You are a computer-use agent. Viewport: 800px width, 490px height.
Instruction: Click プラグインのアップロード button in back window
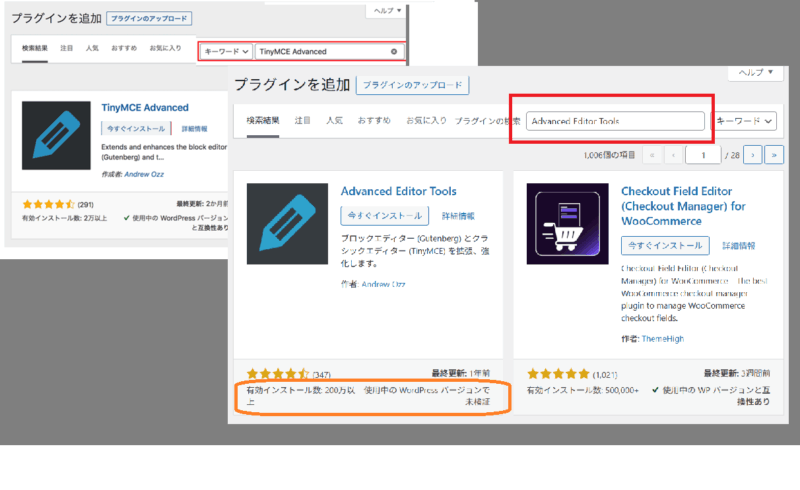pyautogui.click(x=149, y=18)
